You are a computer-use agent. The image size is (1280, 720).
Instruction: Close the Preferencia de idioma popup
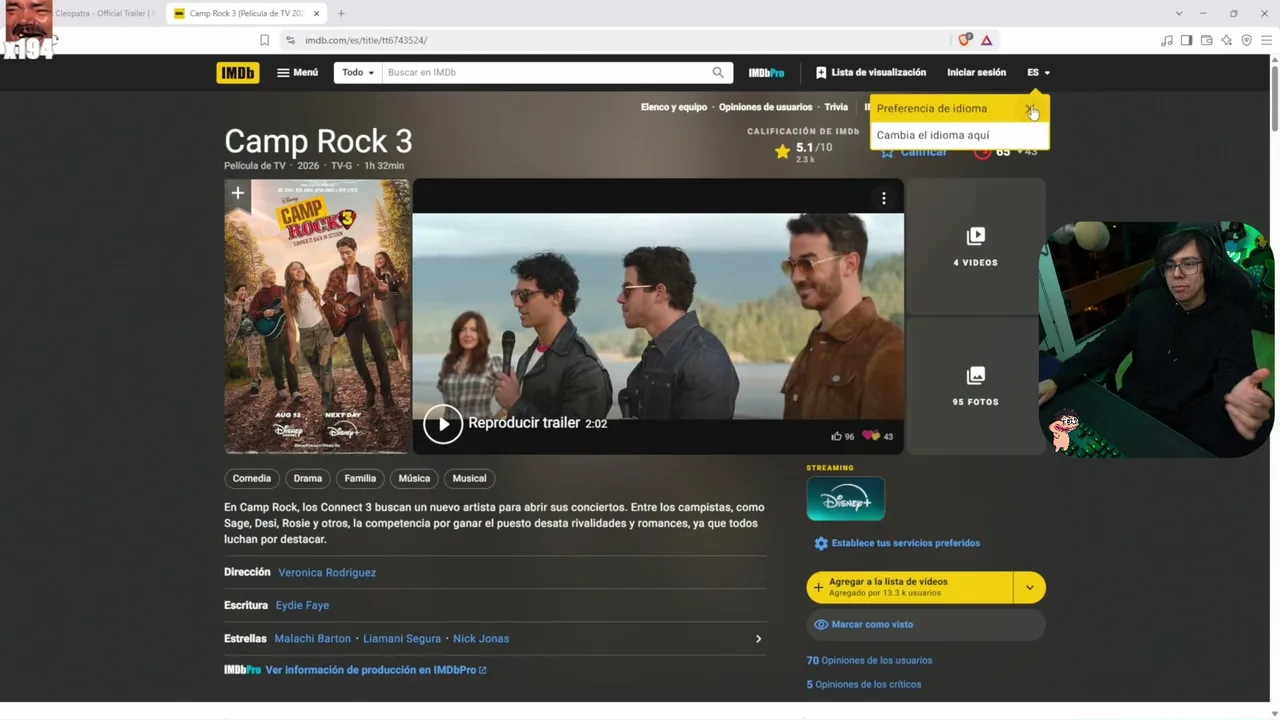1031,108
